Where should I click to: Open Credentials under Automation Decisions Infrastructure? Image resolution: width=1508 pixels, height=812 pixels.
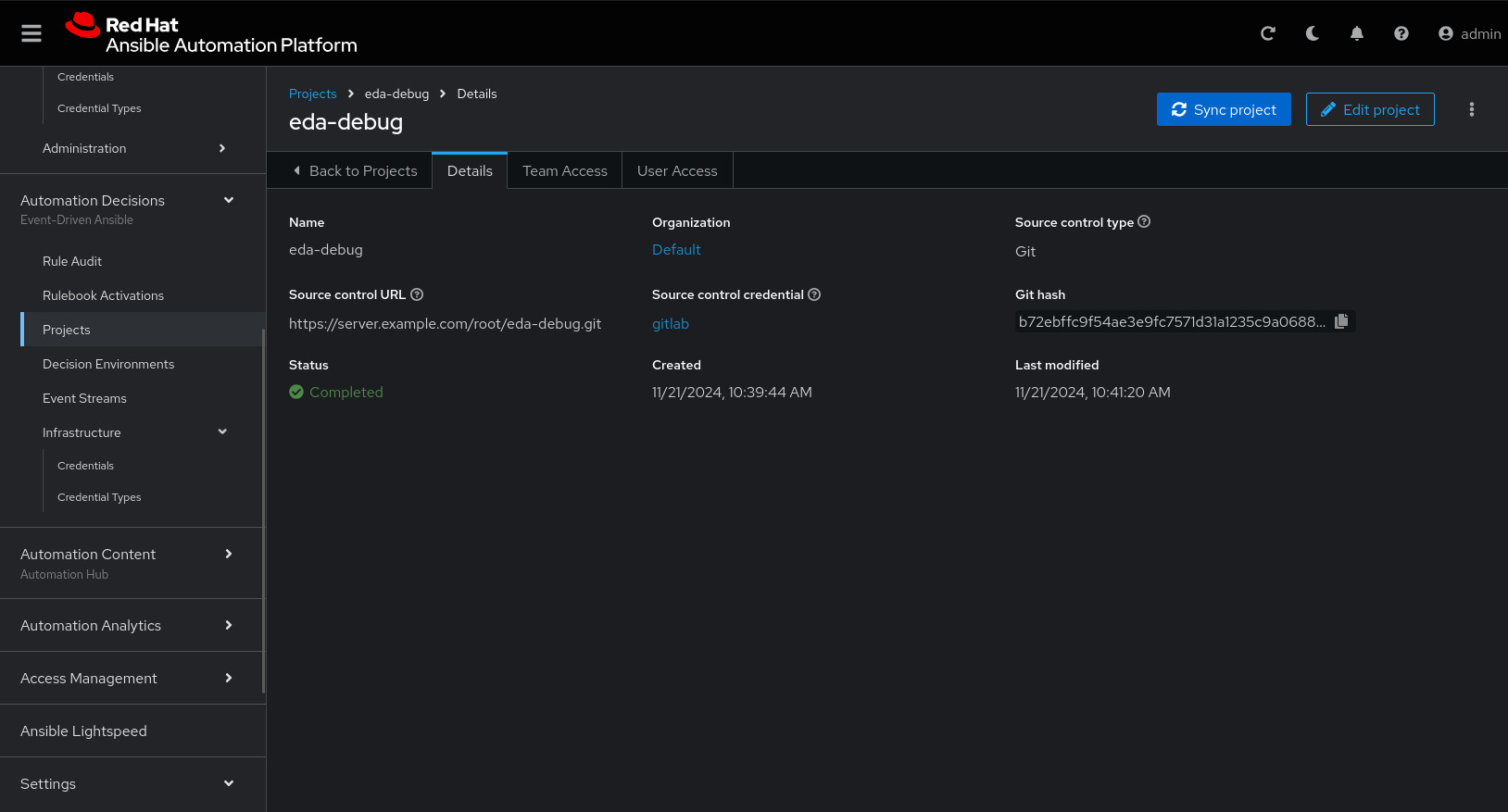coord(85,466)
